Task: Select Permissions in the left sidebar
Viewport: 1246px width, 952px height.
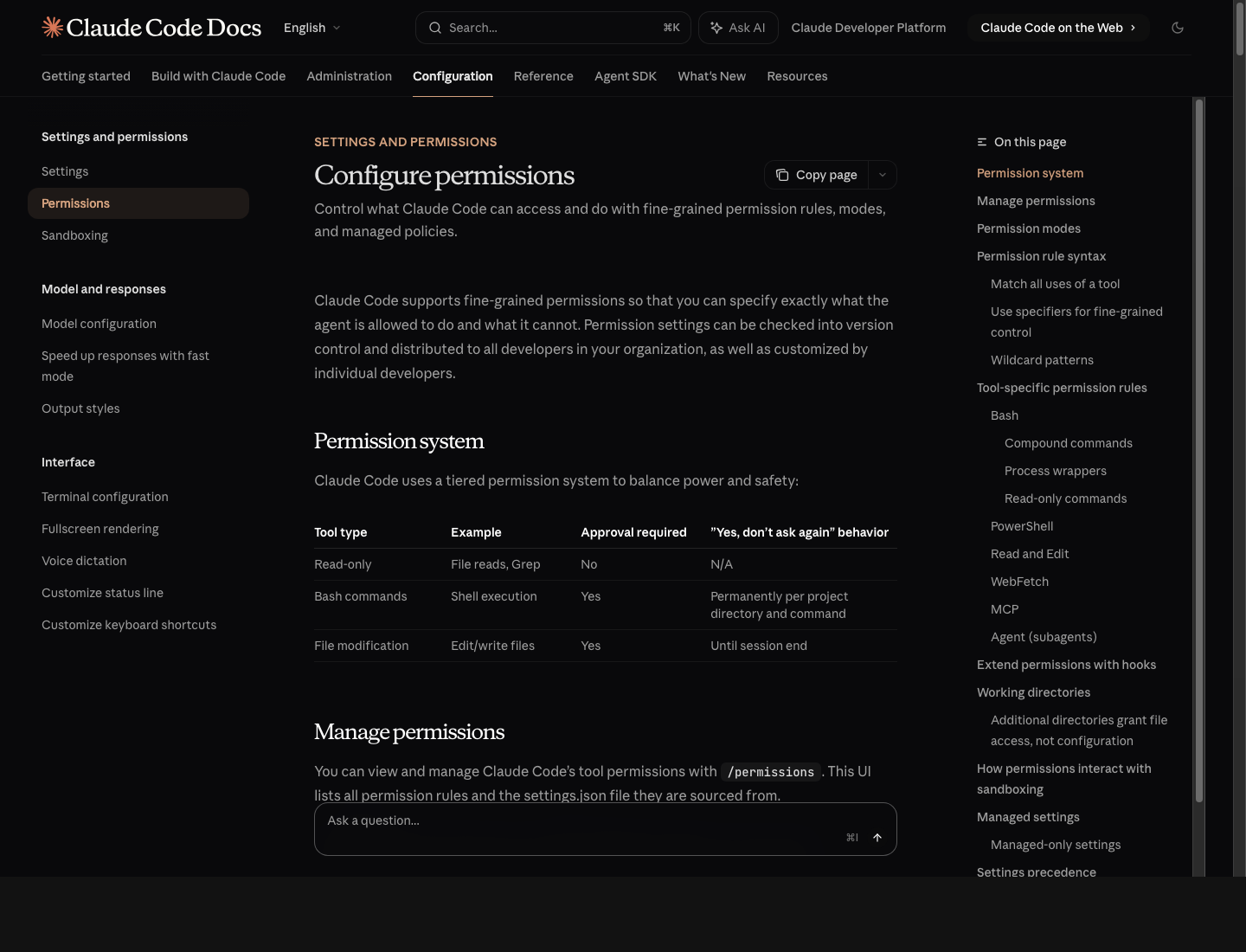Action: pyautogui.click(x=138, y=203)
